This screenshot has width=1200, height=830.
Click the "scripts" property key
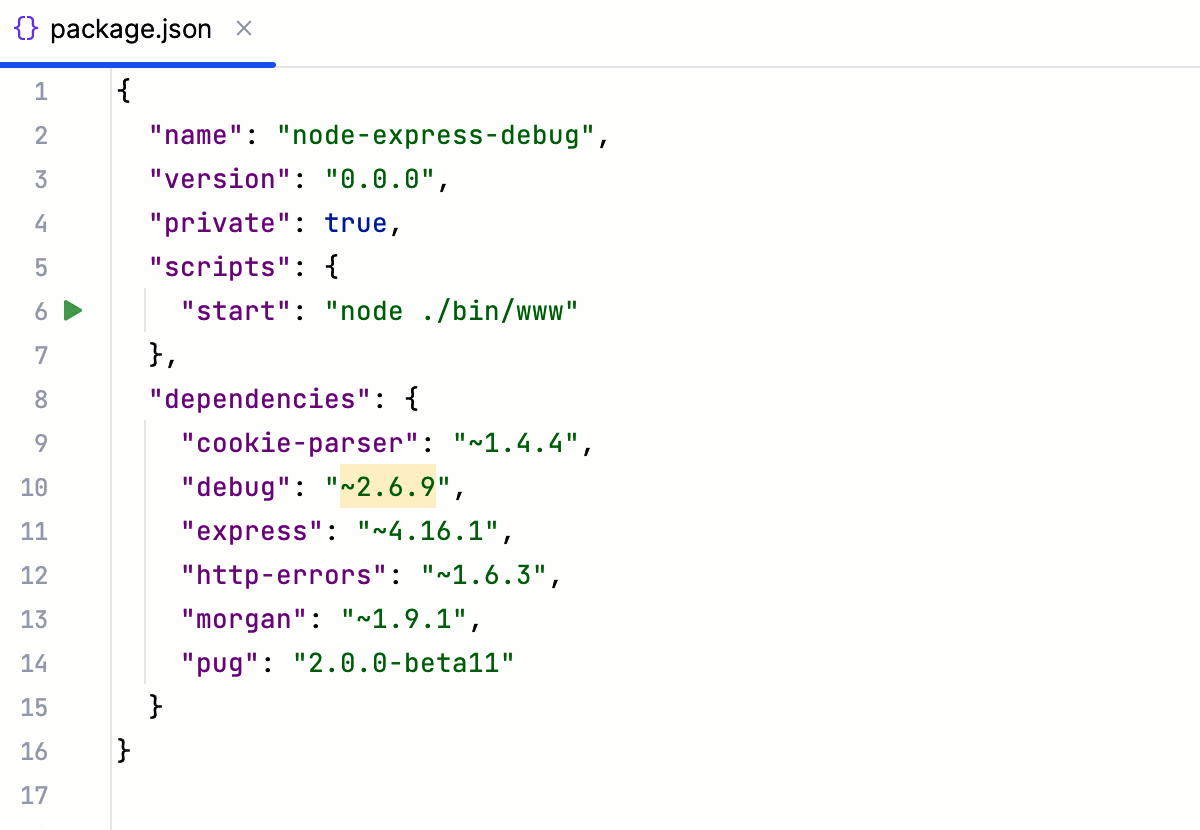click(x=218, y=267)
